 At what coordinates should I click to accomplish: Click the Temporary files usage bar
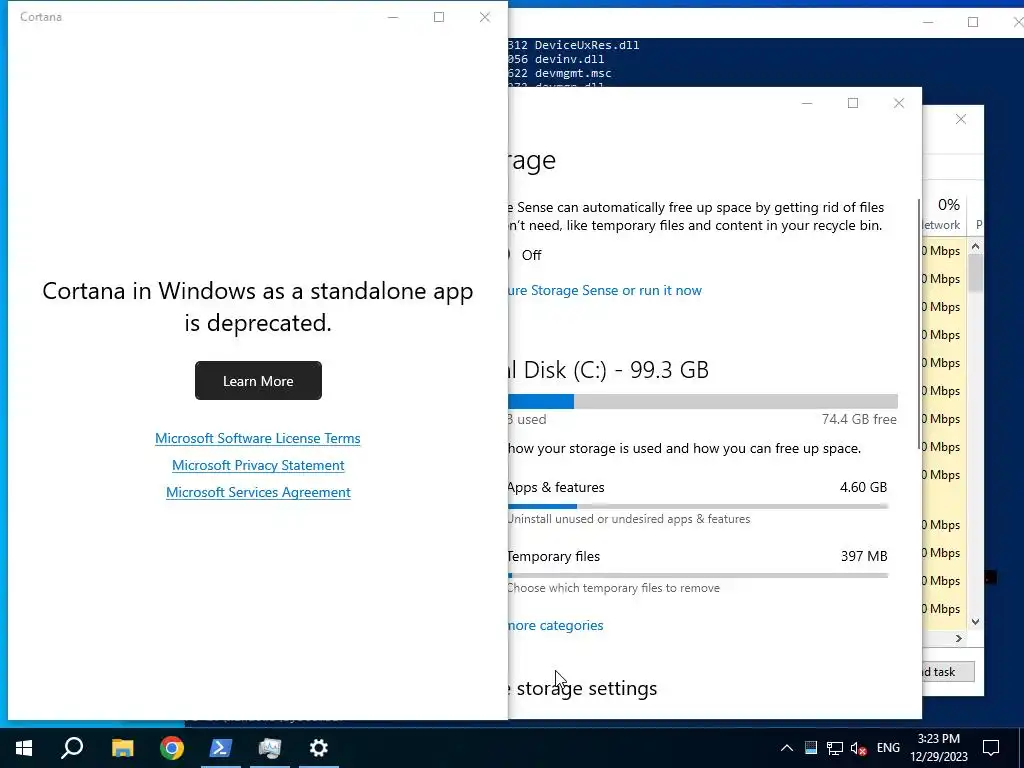click(x=697, y=575)
